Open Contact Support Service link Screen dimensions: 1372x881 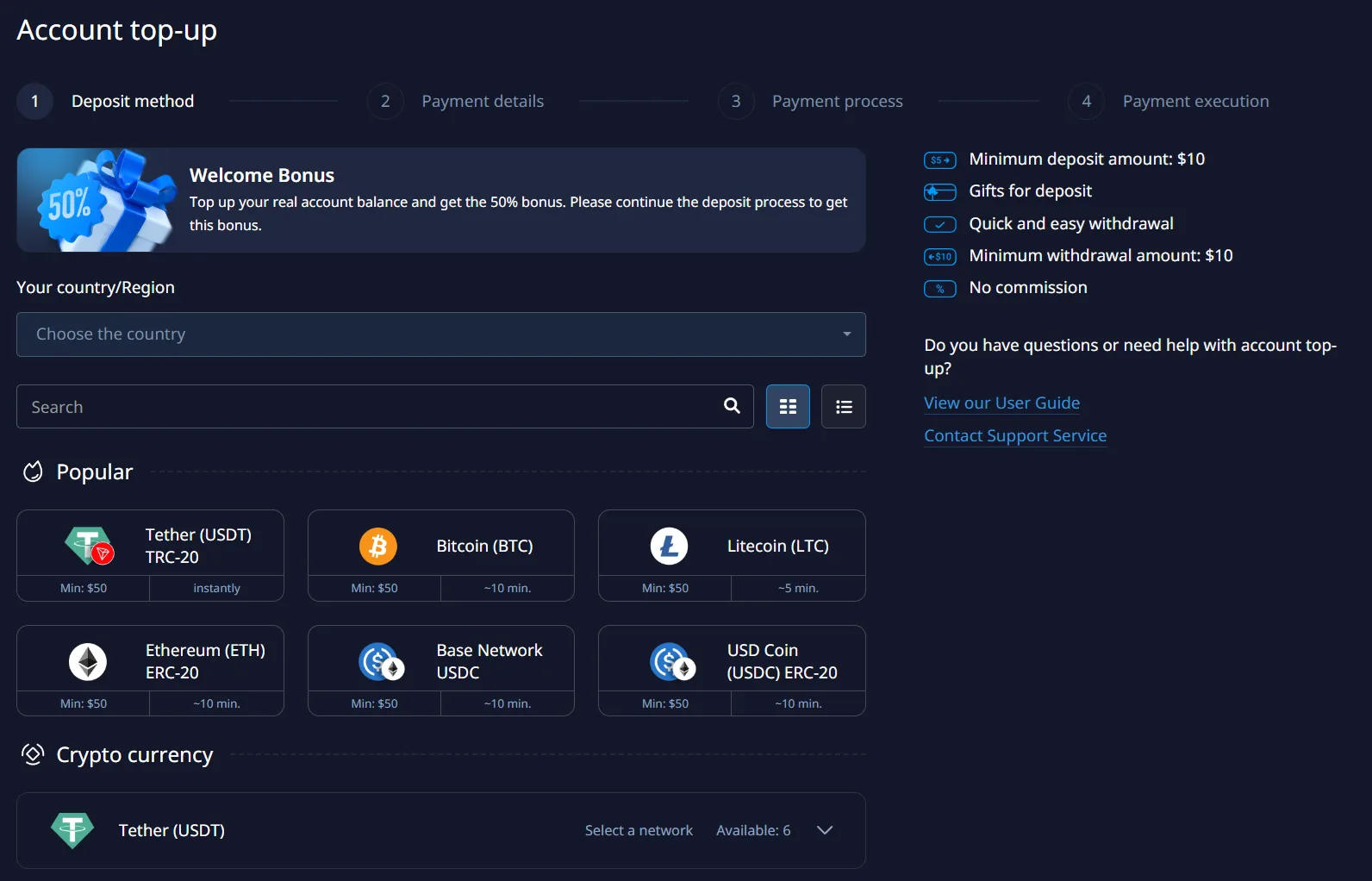1015,435
